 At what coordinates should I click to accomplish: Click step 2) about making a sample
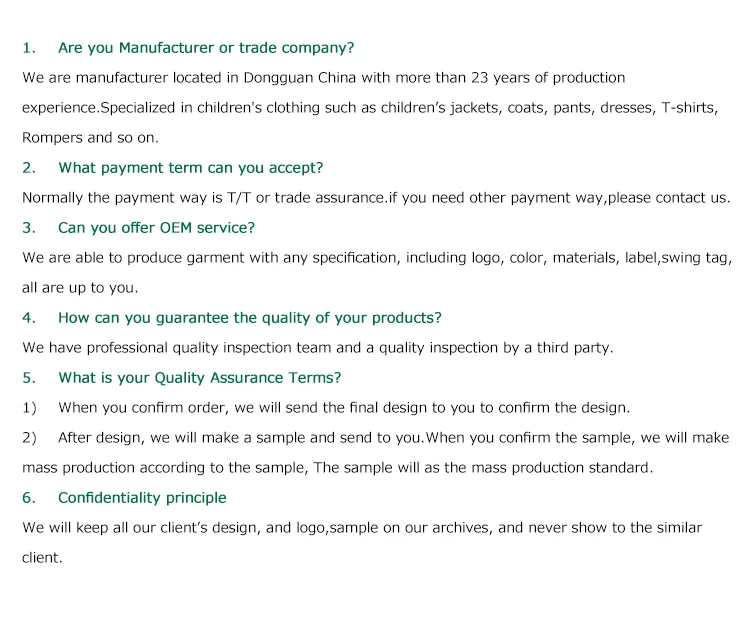(x=393, y=438)
